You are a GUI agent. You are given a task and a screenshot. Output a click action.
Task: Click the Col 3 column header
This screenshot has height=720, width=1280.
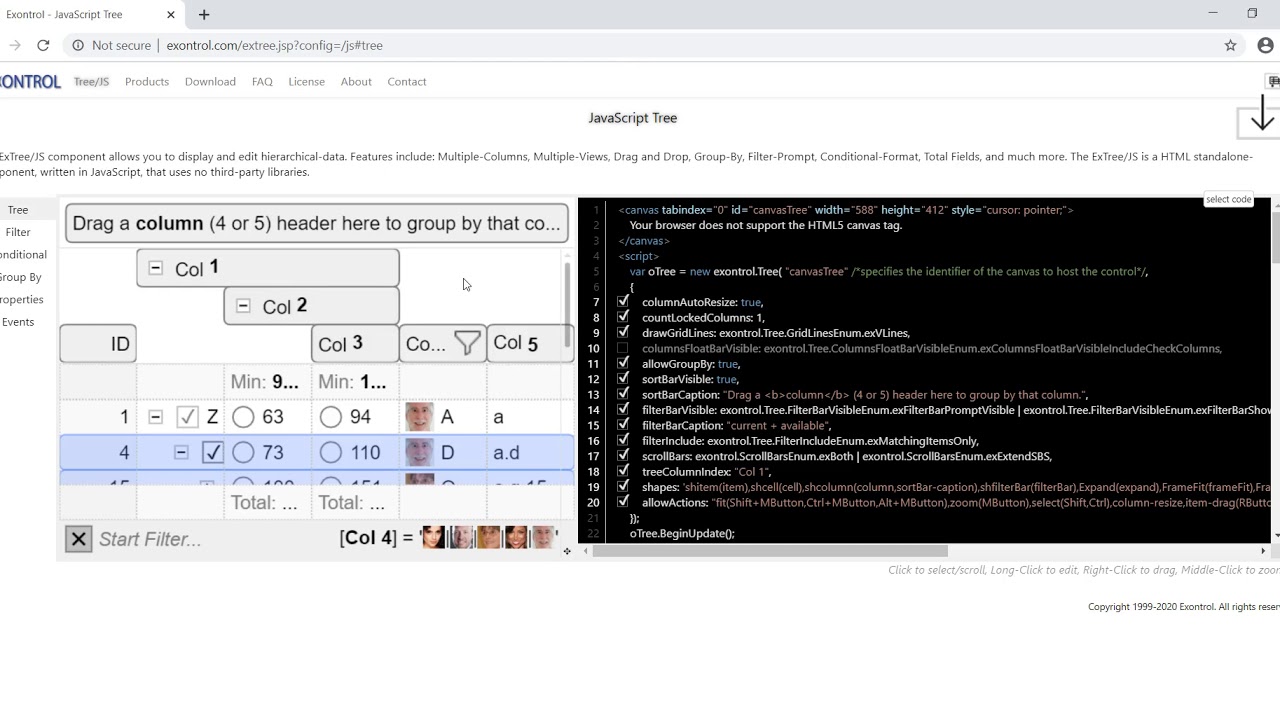(x=355, y=344)
